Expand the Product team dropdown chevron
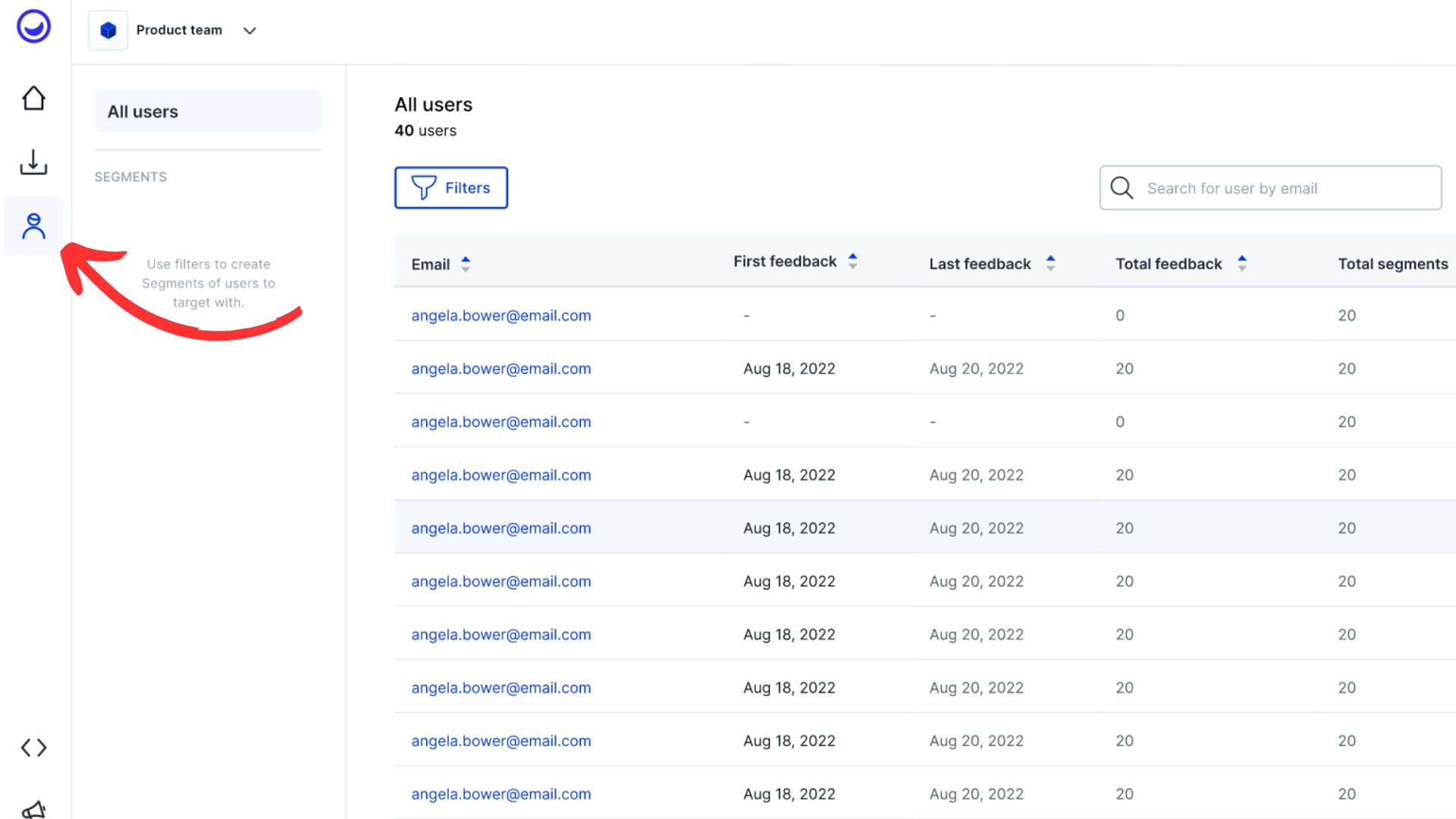This screenshot has width=1456, height=819. coord(249,31)
